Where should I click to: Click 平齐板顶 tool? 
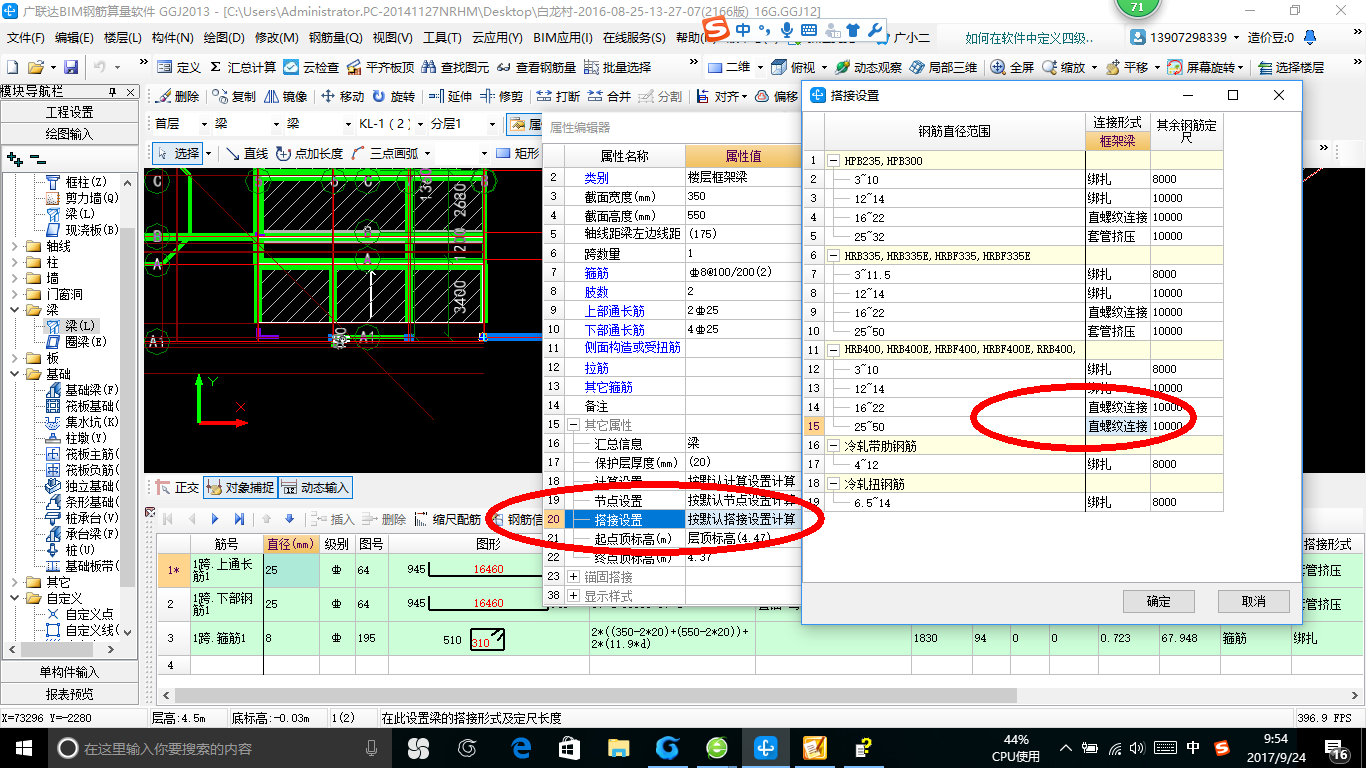pos(379,67)
